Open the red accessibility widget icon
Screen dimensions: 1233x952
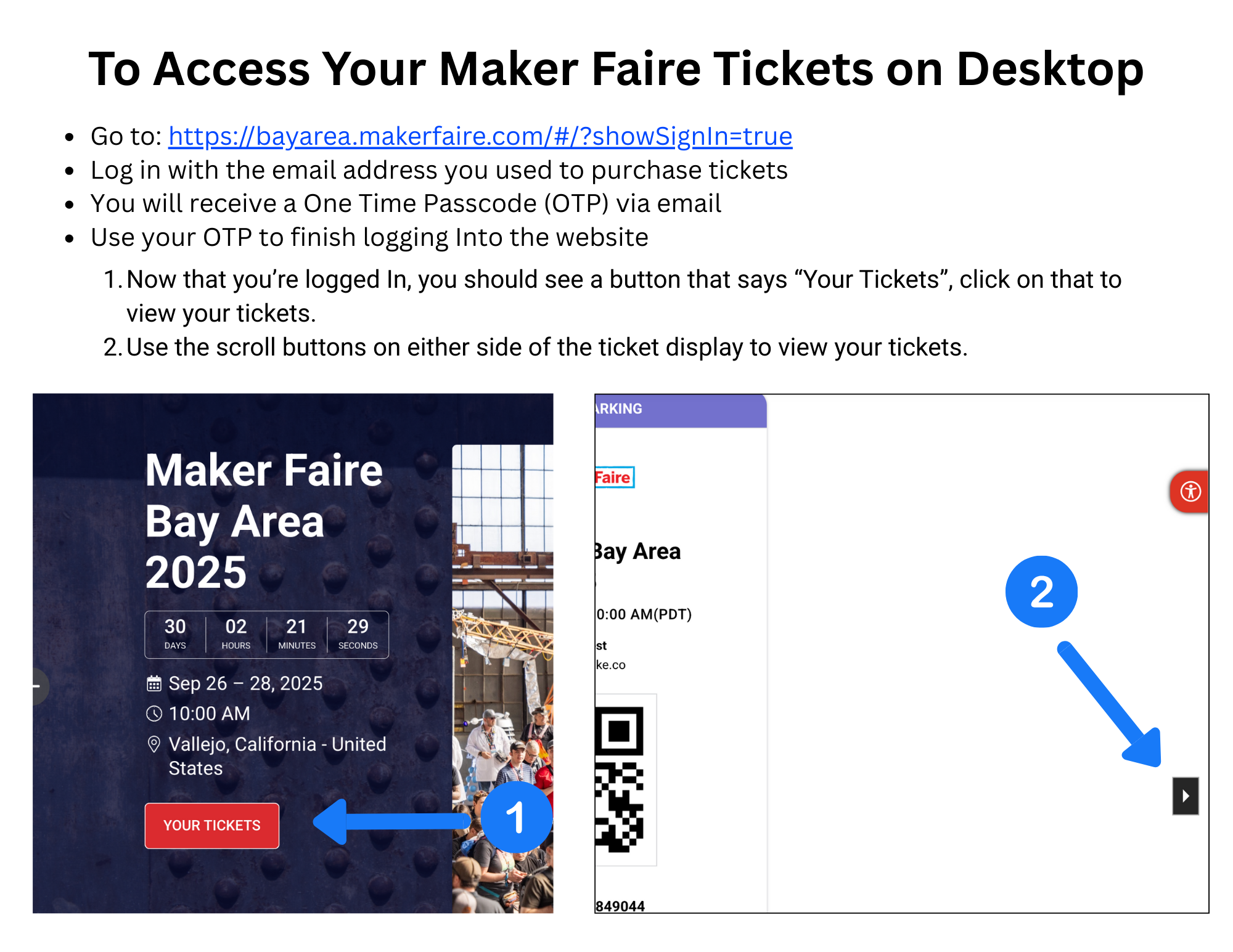[1190, 492]
